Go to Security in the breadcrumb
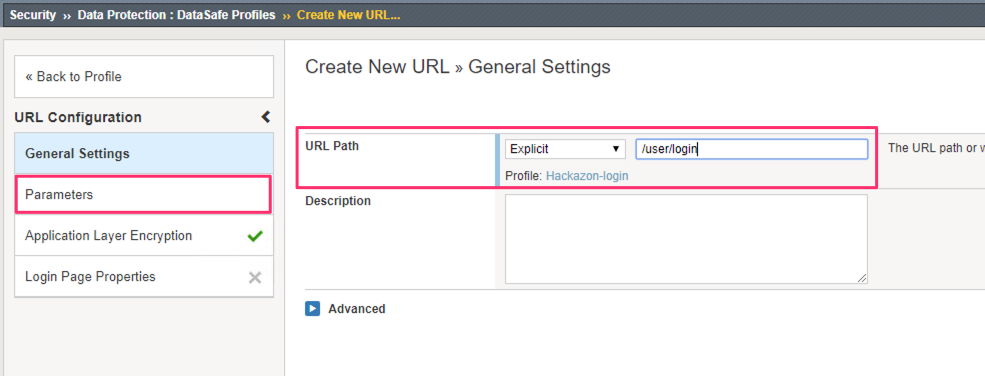The image size is (985, 376). (33, 14)
